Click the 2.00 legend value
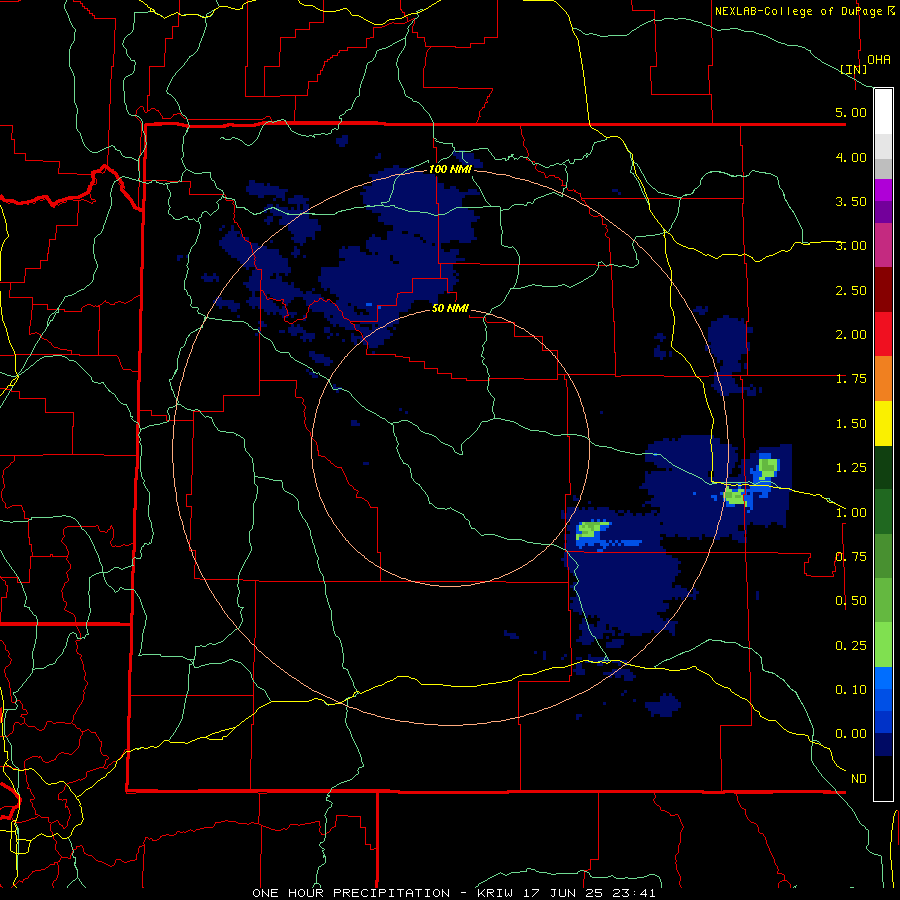The height and width of the screenshot is (900, 900). point(851,335)
